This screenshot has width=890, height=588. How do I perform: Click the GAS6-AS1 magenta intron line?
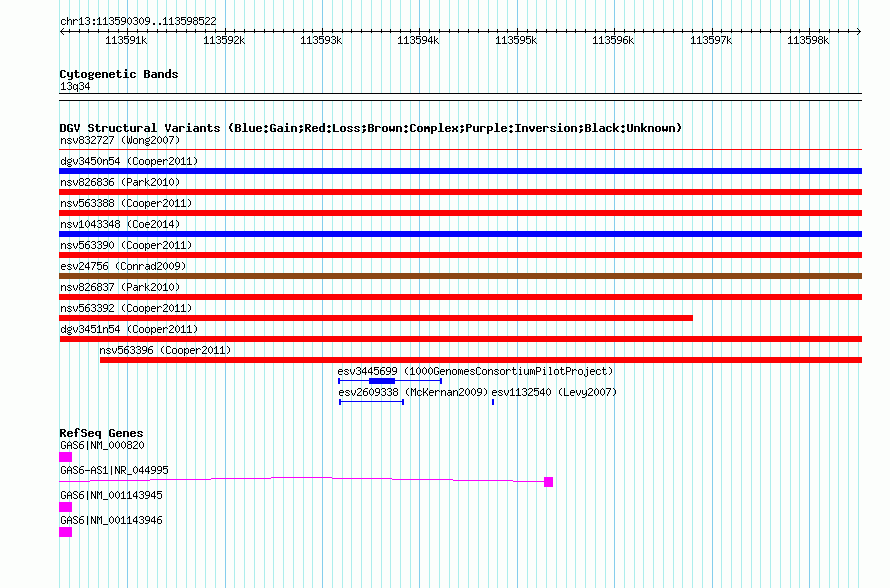point(301,480)
